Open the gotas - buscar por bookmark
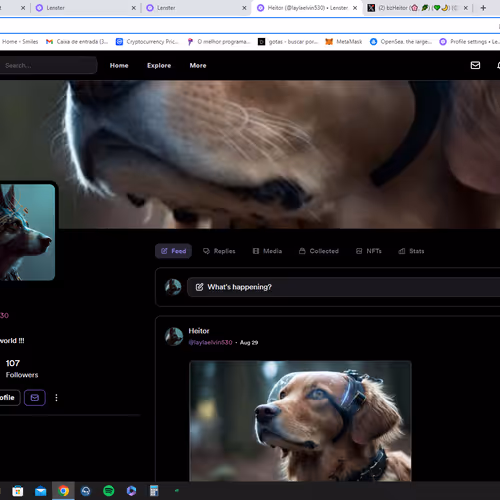 288,42
